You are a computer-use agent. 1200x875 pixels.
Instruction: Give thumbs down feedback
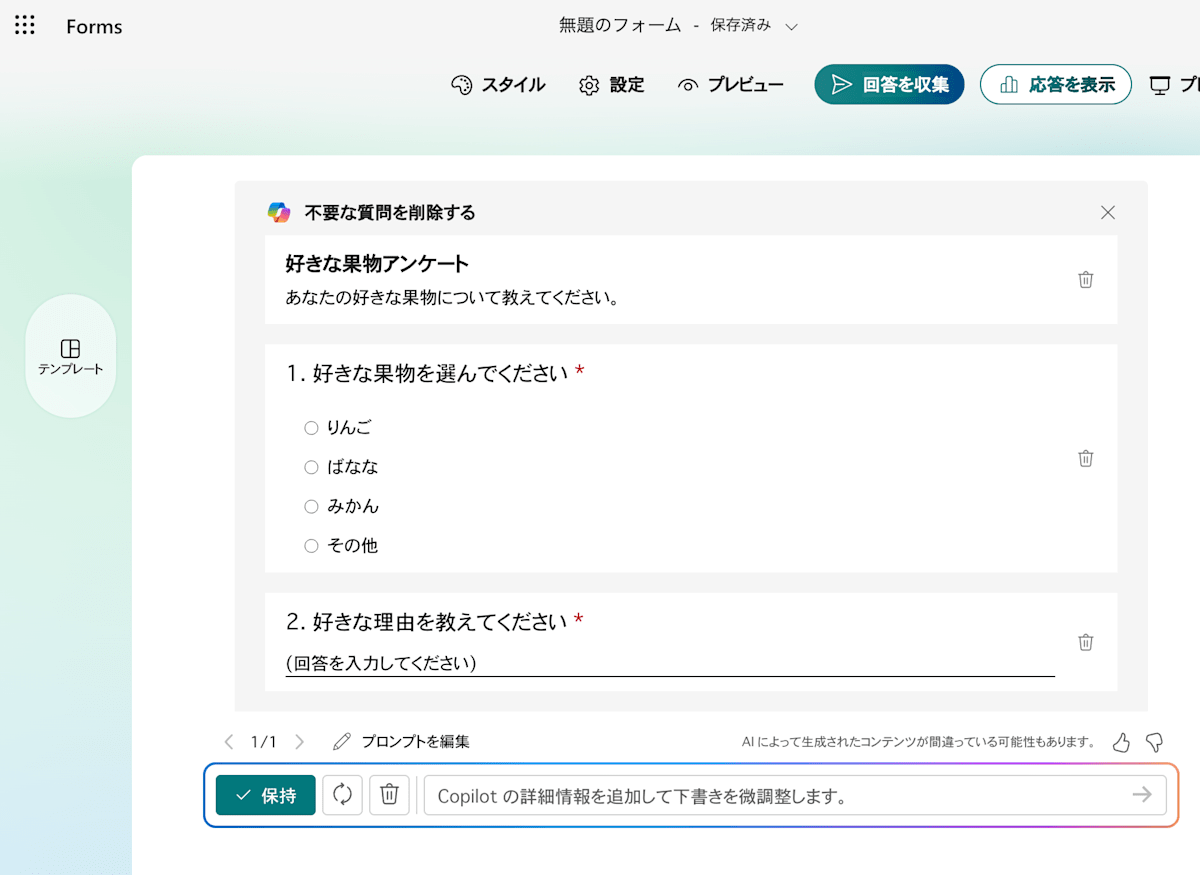coord(1154,742)
